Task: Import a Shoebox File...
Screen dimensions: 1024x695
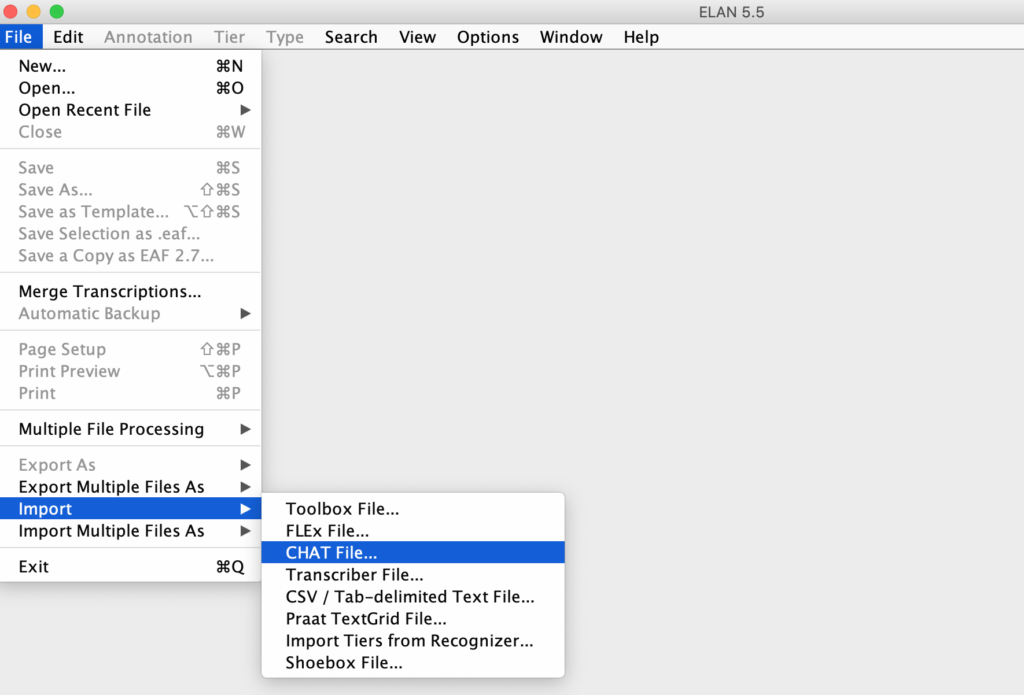Action: tap(413, 663)
